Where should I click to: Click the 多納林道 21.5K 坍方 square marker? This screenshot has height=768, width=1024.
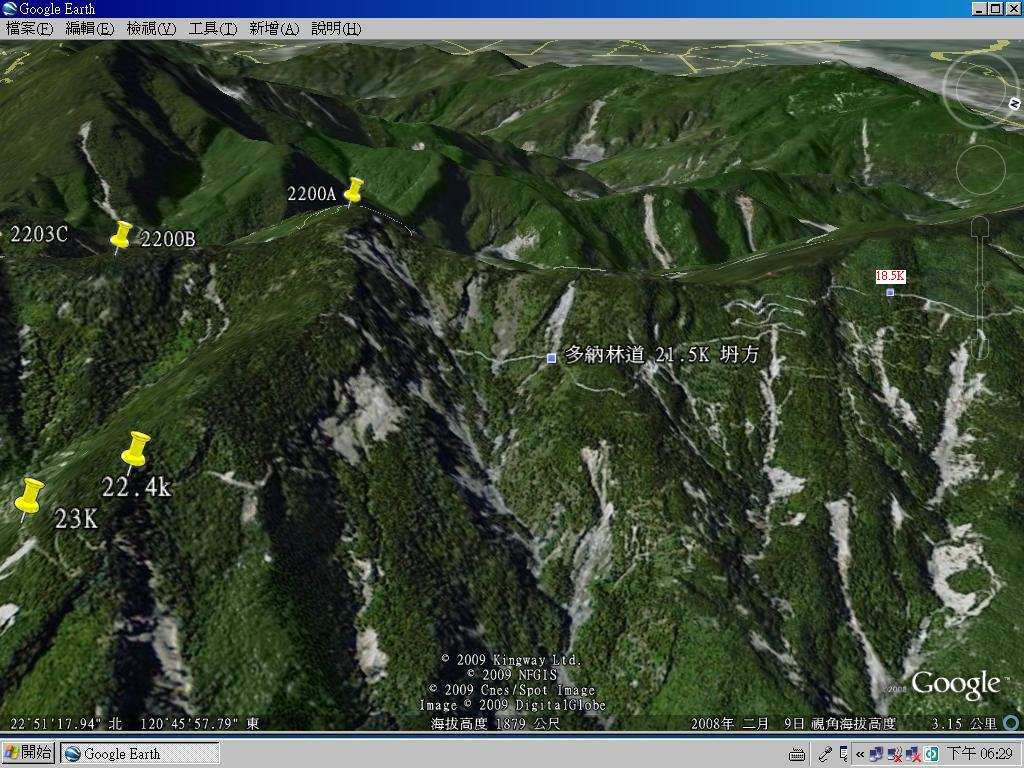pos(551,357)
